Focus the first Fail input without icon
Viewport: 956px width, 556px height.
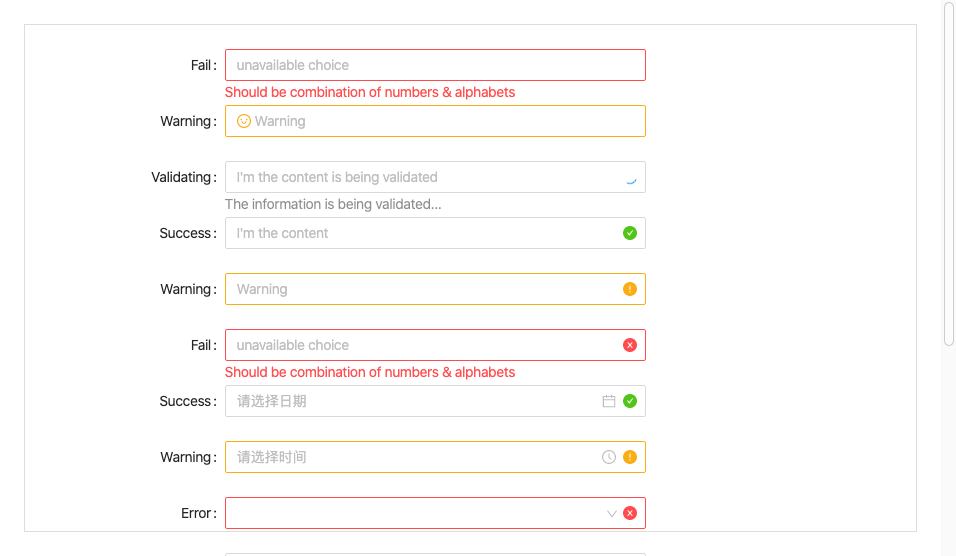(435, 65)
